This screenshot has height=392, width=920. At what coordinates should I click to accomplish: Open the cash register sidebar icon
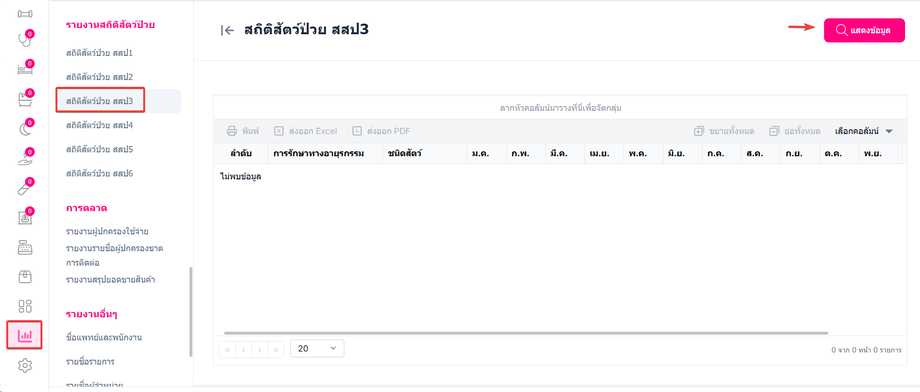(25, 247)
